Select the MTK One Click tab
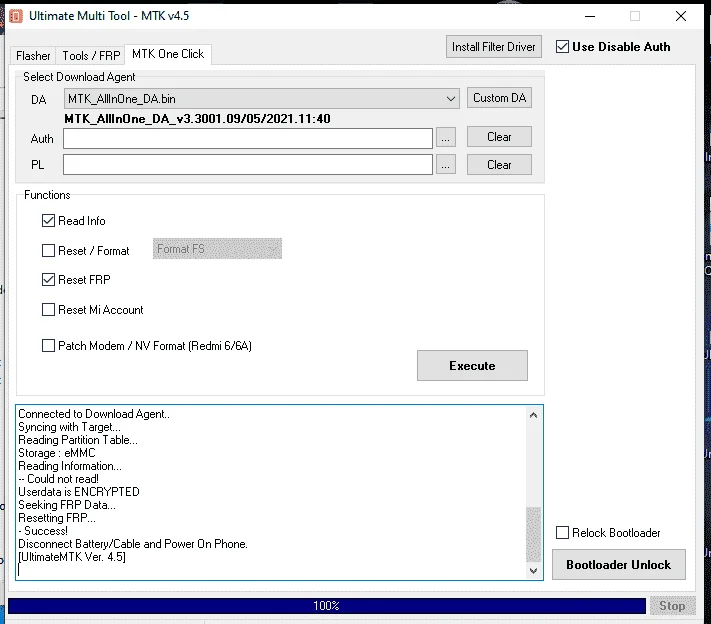This screenshot has width=711, height=624. [x=168, y=54]
